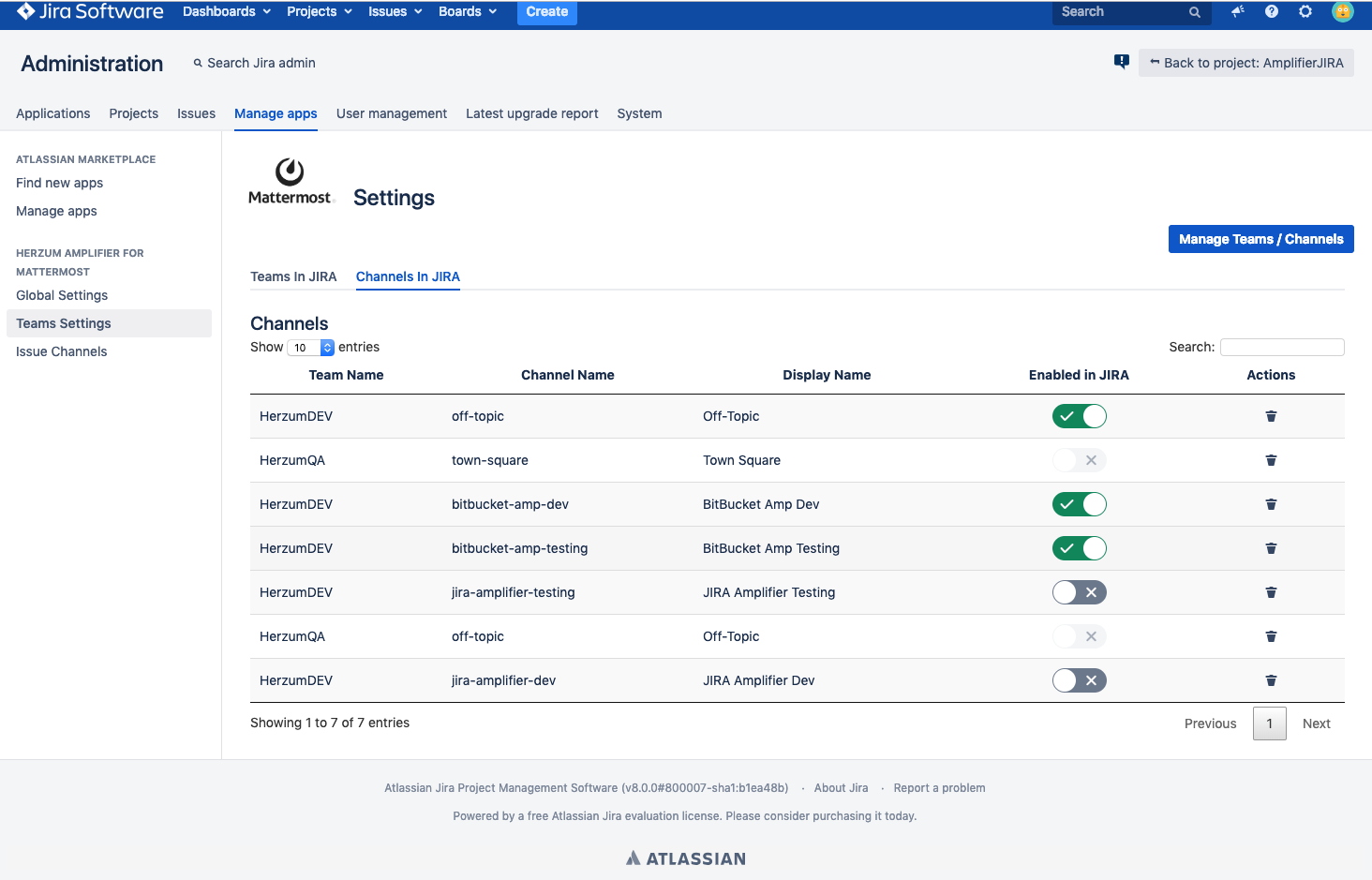Delete the bitbucket-amp-dev channel row
This screenshot has width=1372, height=880.
[x=1271, y=504]
